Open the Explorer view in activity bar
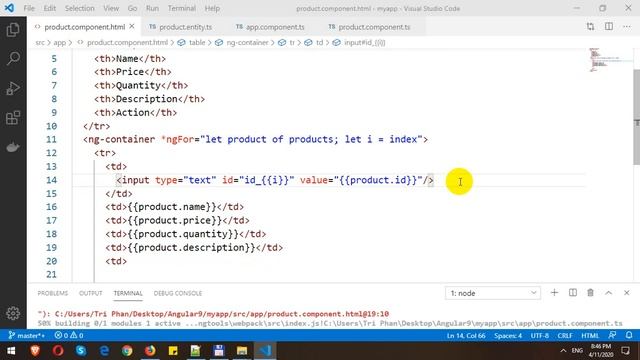This screenshot has width=640, height=360. pos(13,30)
